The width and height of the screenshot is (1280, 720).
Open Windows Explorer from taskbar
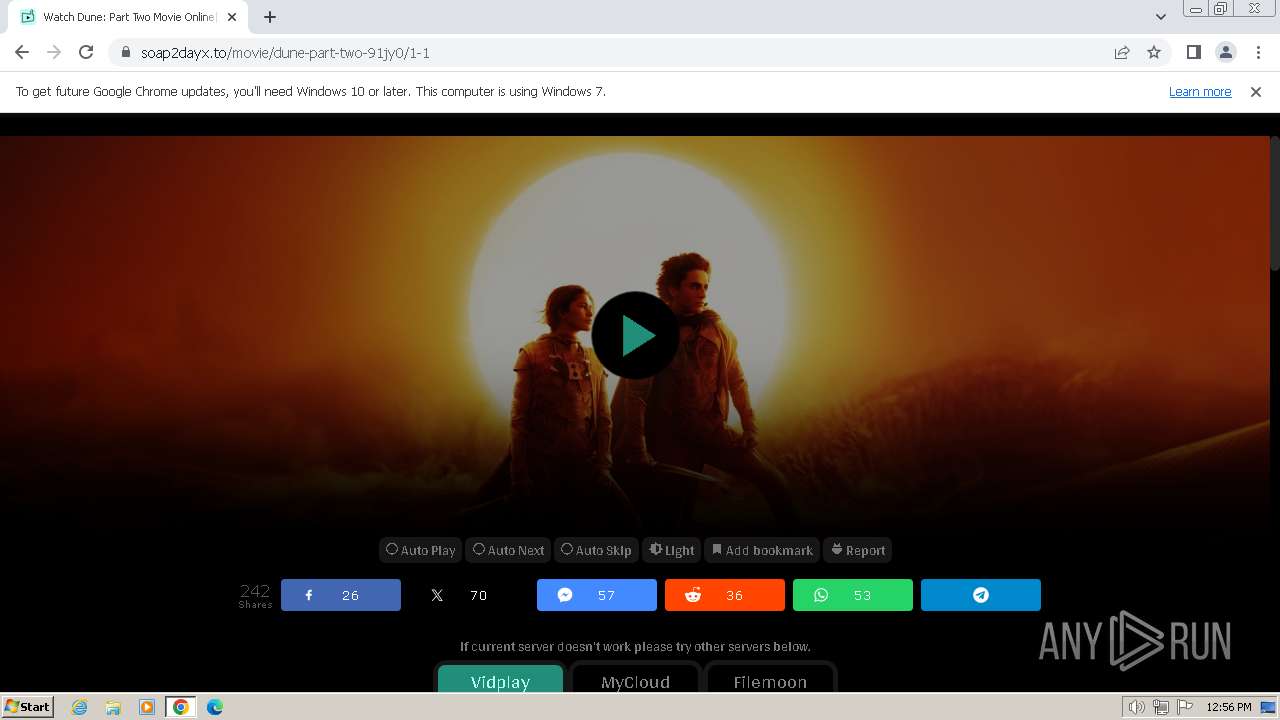click(113, 707)
